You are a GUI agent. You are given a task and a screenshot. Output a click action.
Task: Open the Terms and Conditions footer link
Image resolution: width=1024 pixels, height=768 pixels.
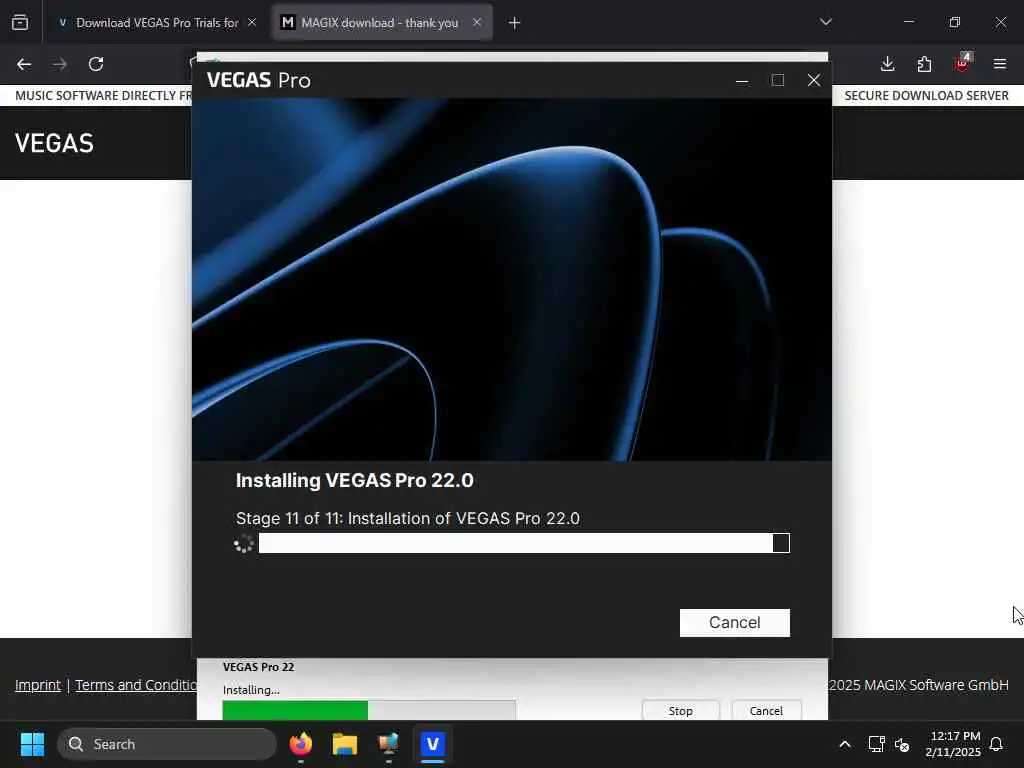135,685
